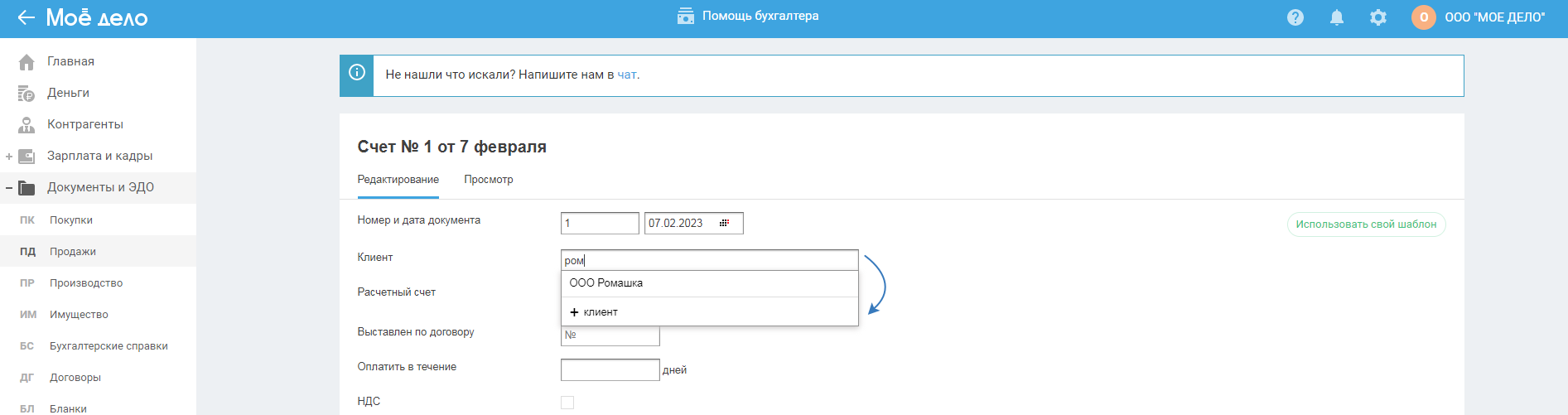Viewport: 1568px width, 415px height.
Task: Open notifications bell icon
Action: click(x=1337, y=17)
